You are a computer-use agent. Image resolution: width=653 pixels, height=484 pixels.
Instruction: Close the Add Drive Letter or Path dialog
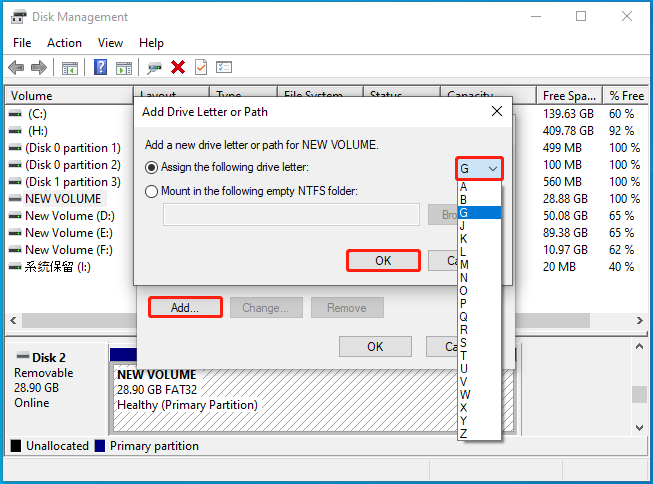(496, 111)
